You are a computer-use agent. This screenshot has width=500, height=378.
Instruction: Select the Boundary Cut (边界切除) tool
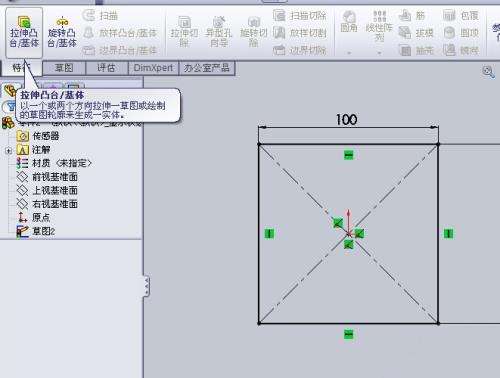(299, 50)
